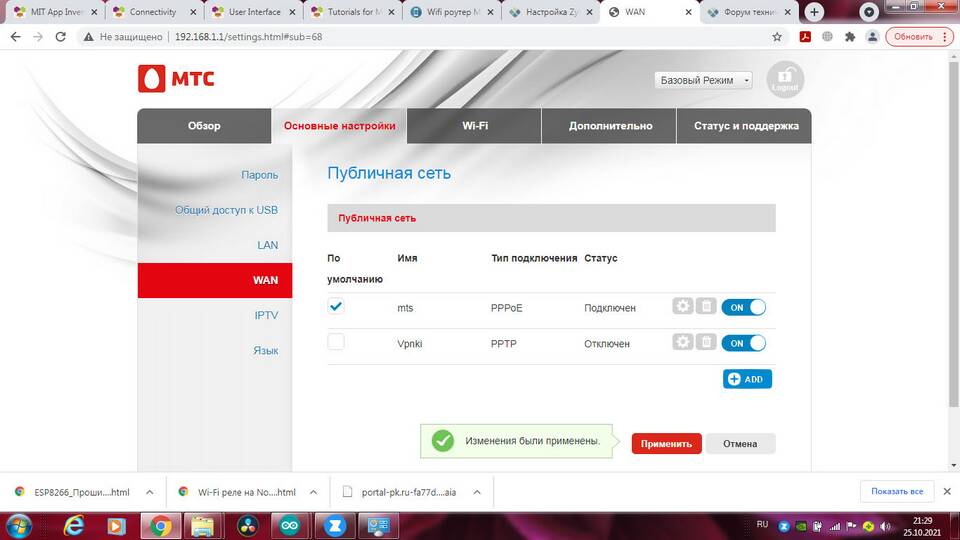Viewport: 960px width, 540px height.
Task: Delete the Vpnki connection via trash icon
Action: (x=706, y=342)
